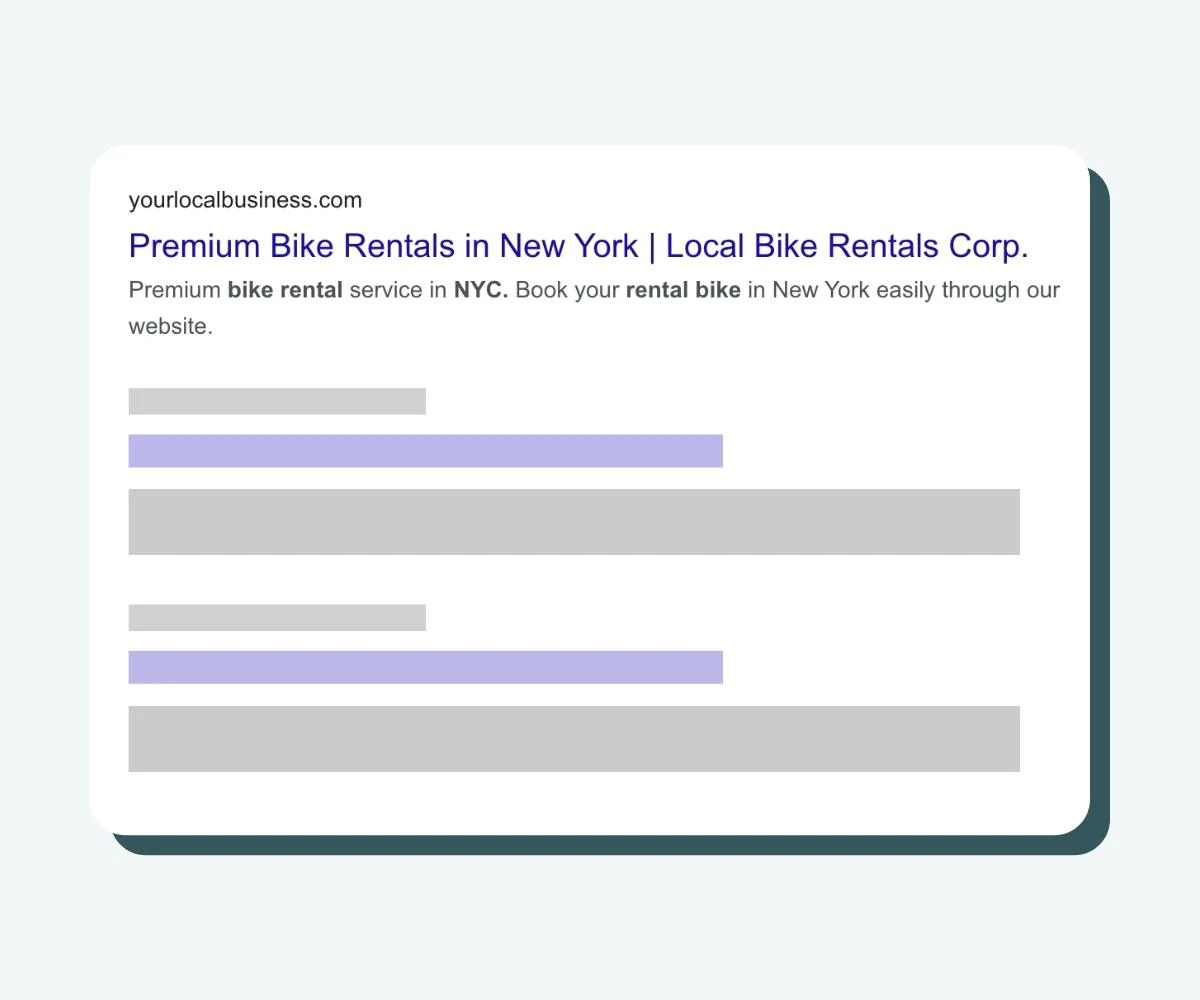Click the second large grey description placeholder block
This screenshot has height=1000, width=1200.
574,739
